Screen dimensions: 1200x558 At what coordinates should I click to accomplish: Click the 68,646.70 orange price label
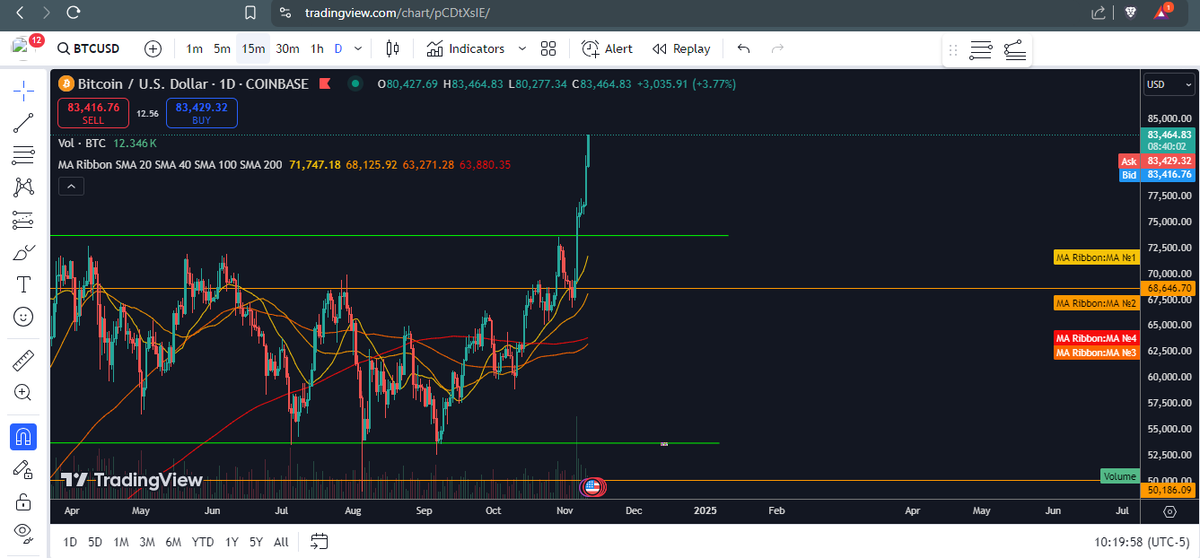(1167, 288)
